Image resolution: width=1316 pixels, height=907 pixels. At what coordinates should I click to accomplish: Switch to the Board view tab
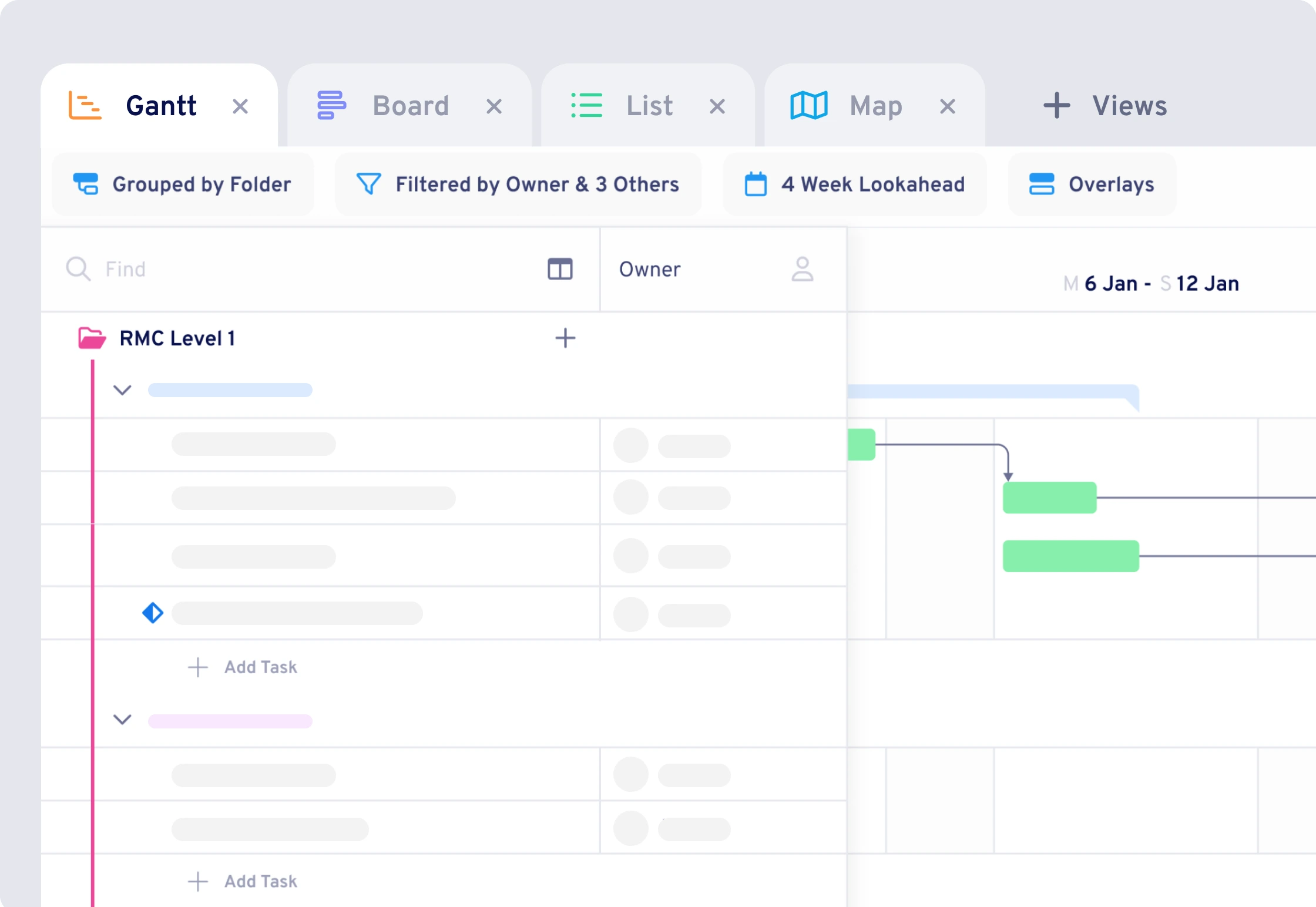(x=410, y=106)
